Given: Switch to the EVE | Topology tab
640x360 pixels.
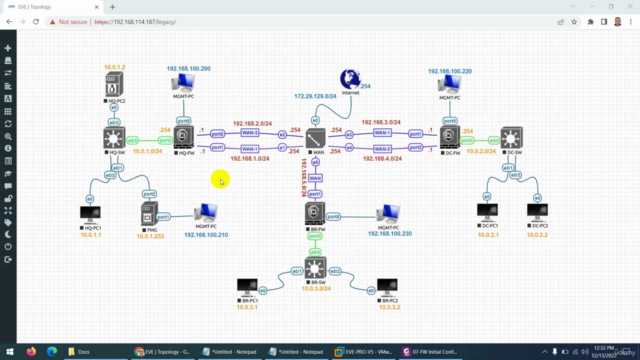Looking at the screenshot, I should coord(52,7).
